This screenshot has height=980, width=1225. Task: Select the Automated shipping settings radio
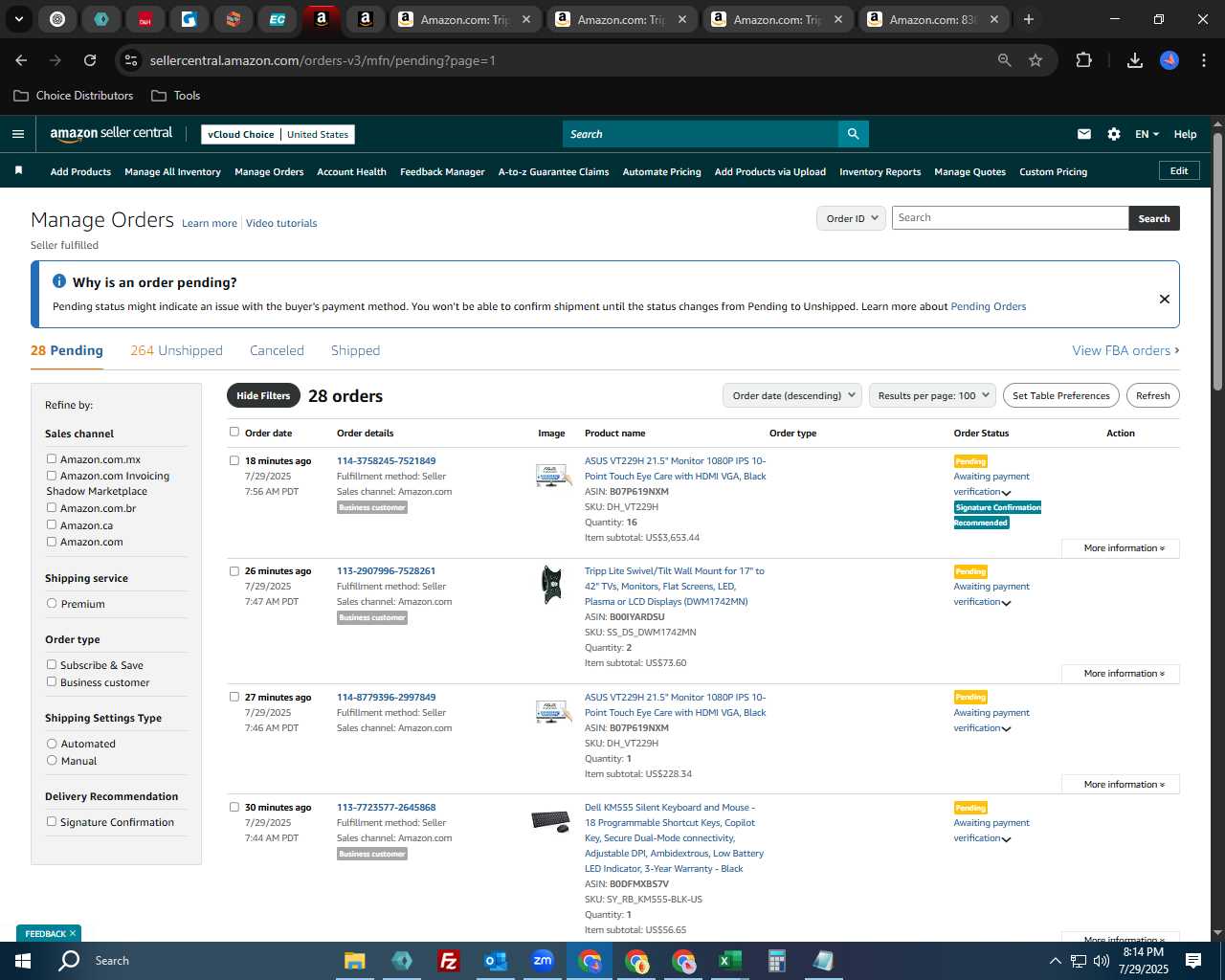point(52,744)
